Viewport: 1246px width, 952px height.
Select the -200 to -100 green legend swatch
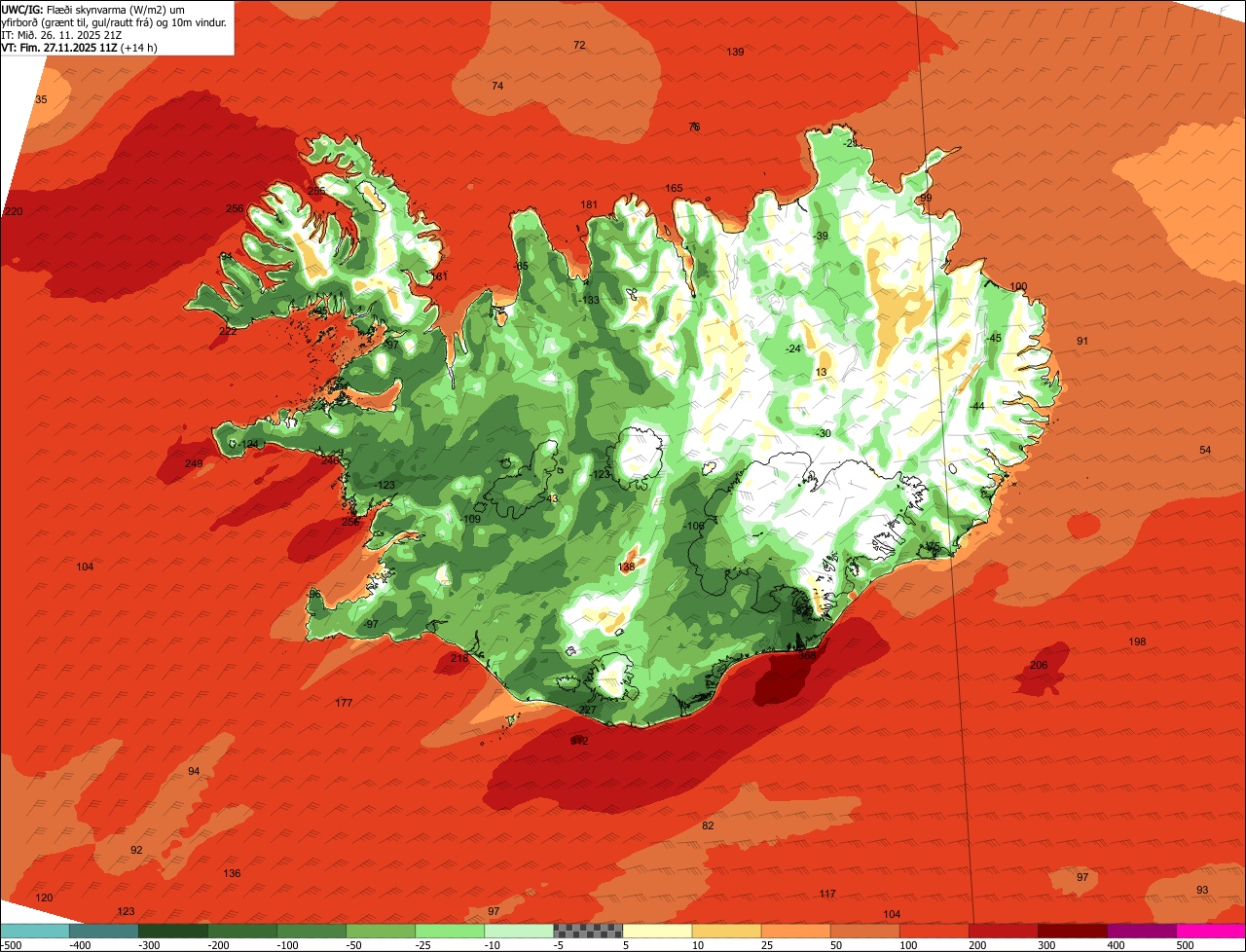(242, 931)
